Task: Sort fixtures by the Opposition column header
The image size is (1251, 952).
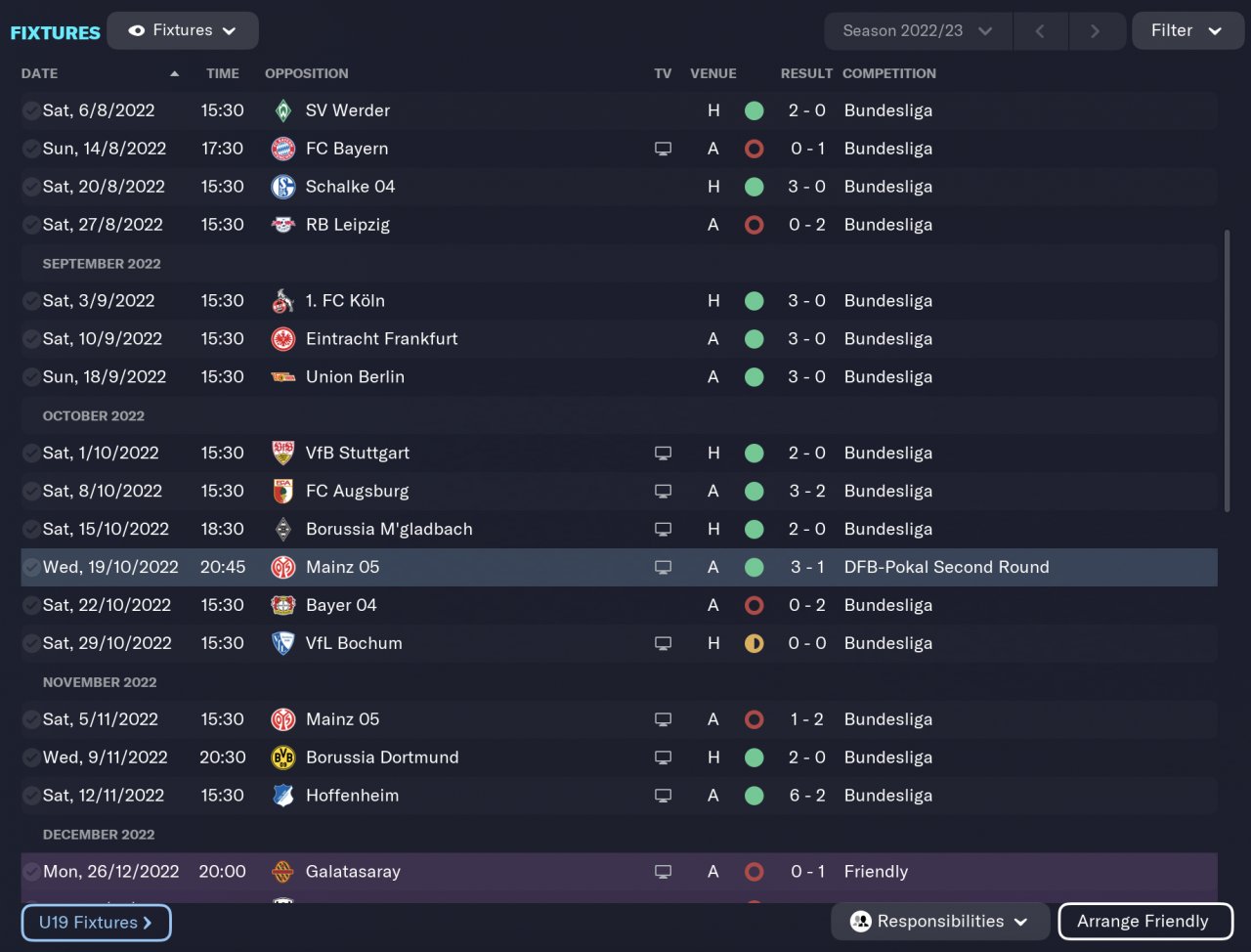Action: coord(306,73)
